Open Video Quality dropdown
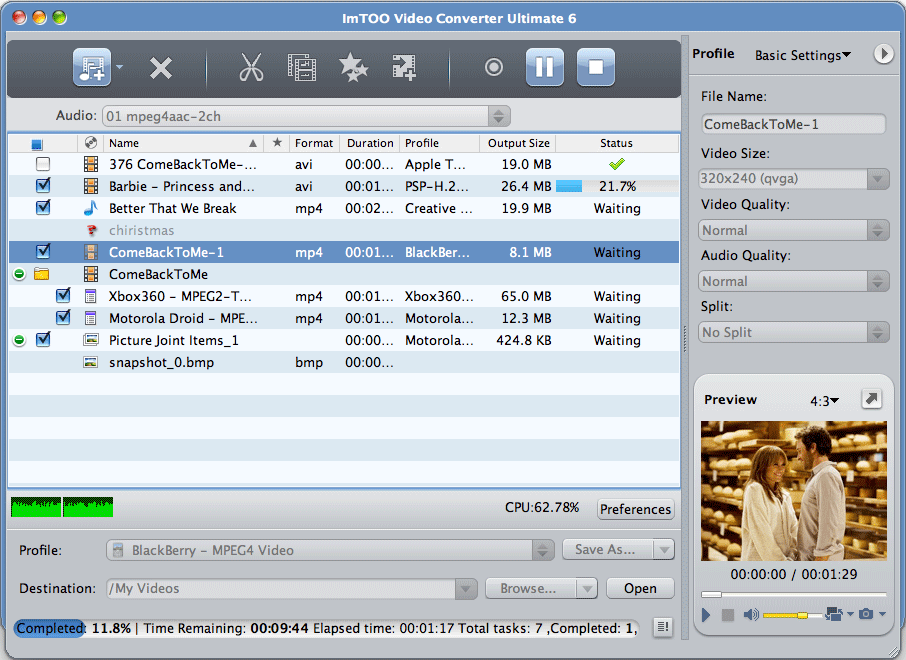The width and height of the screenshot is (906, 660). pyautogui.click(x=793, y=230)
